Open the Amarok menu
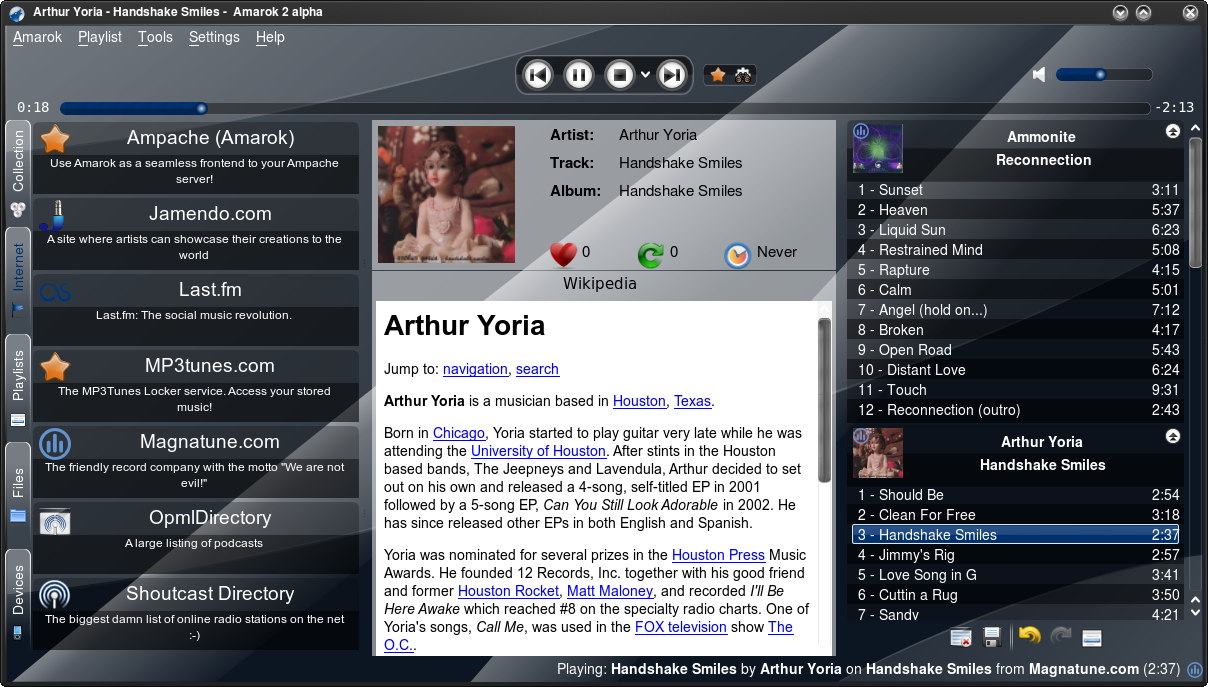The image size is (1208, 687). tap(37, 37)
